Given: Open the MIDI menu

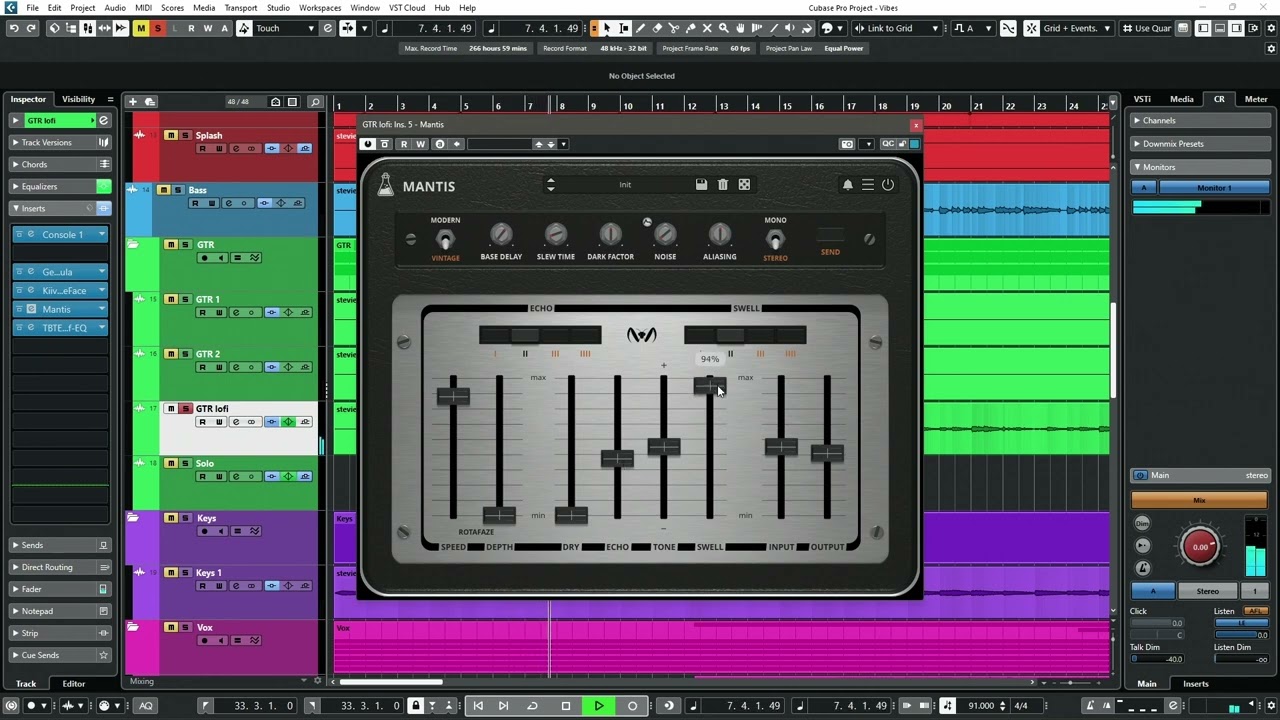Looking at the screenshot, I should point(143,7).
